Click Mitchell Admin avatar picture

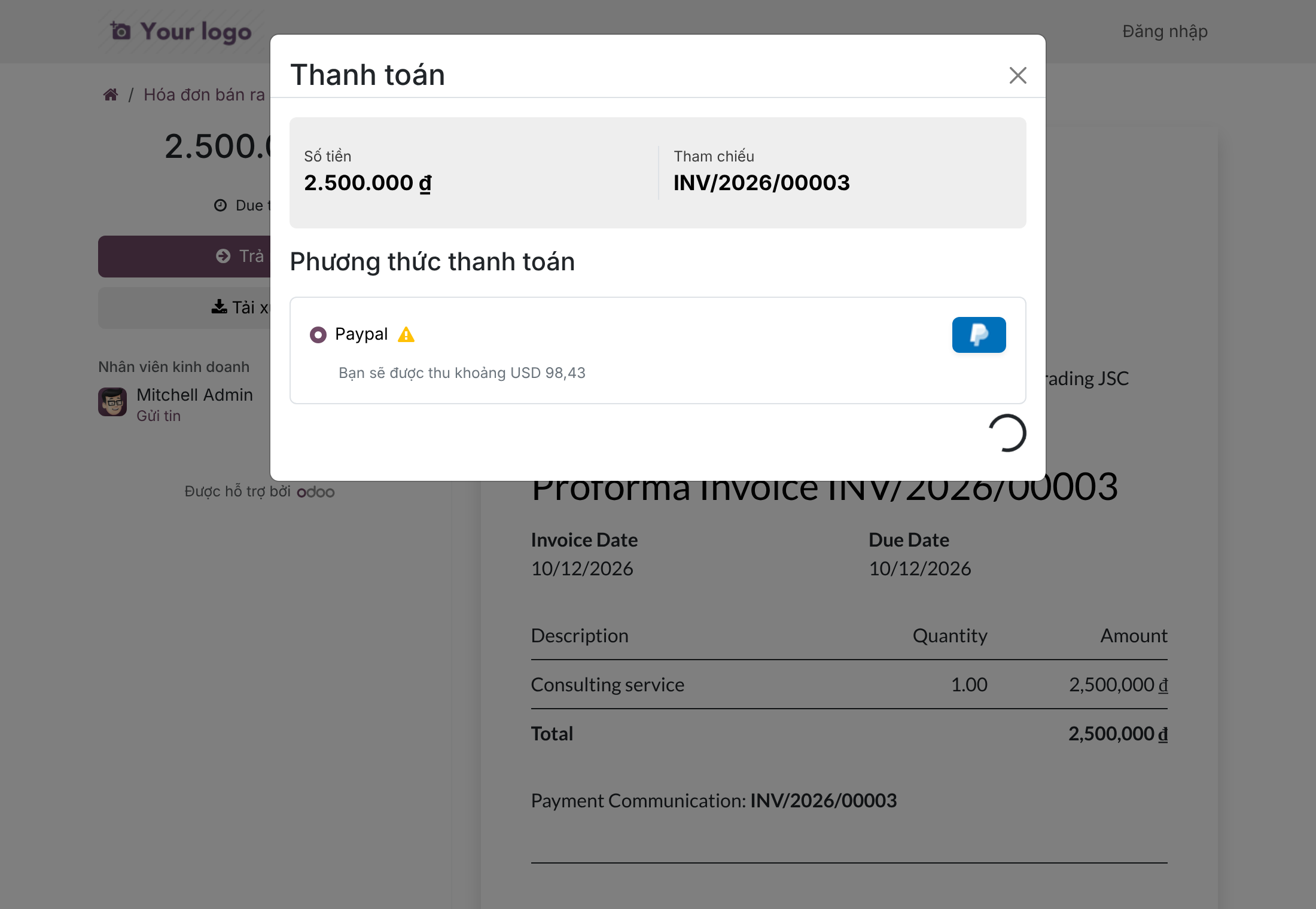(112, 401)
